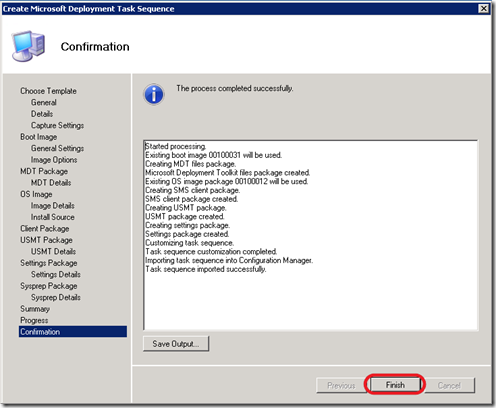Select Sysprep Details step
Screen dimensions: 496x408
pyautogui.click(x=56, y=297)
